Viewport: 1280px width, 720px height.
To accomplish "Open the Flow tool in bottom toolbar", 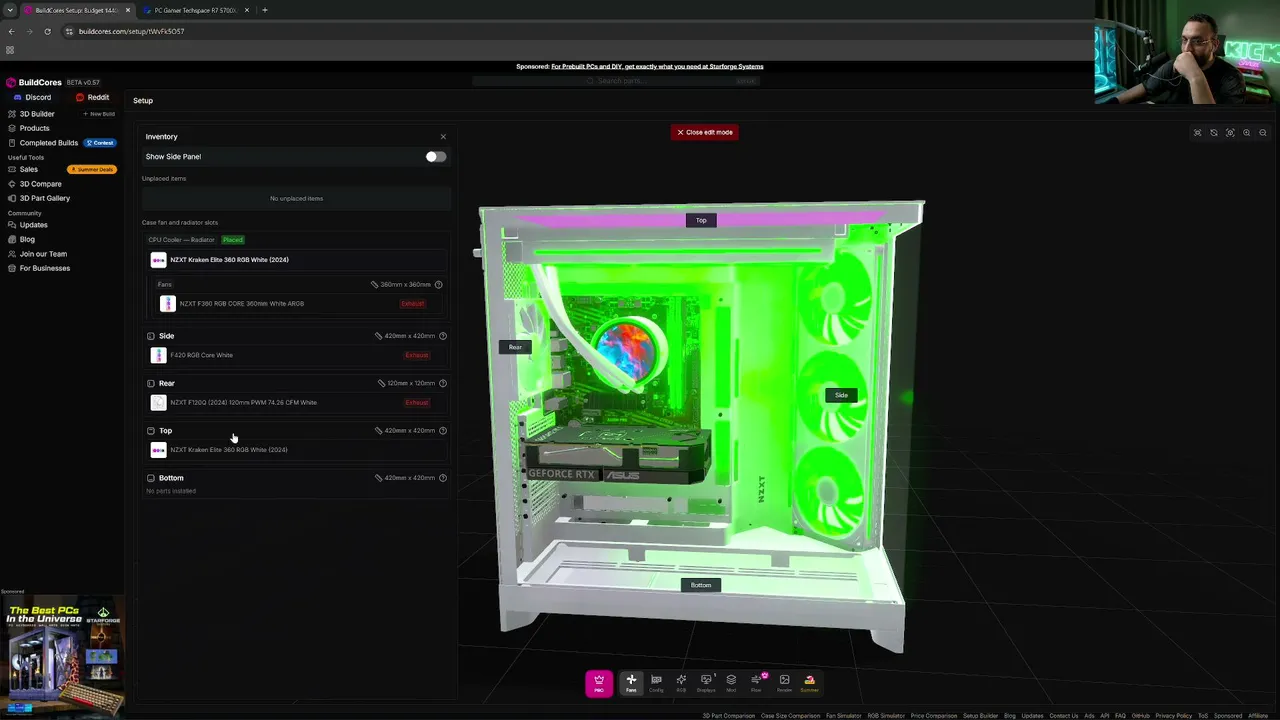I will 756,683.
